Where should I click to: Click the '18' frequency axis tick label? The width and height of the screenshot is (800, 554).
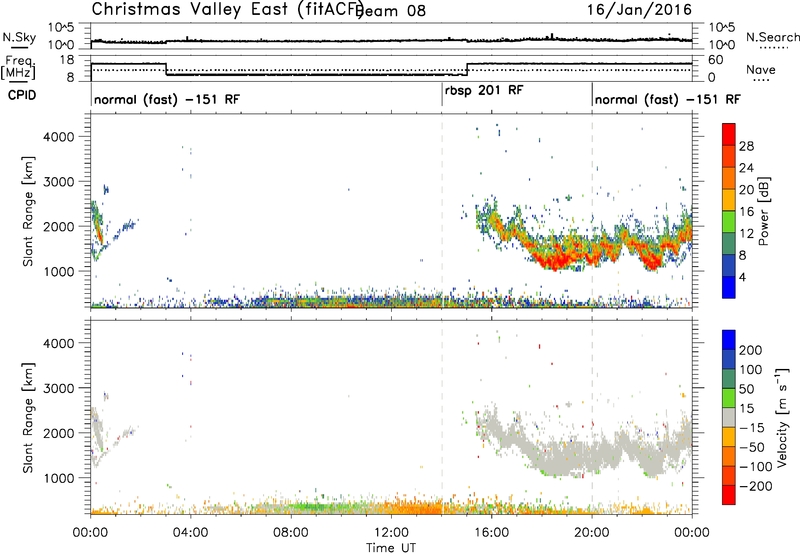pos(67,60)
